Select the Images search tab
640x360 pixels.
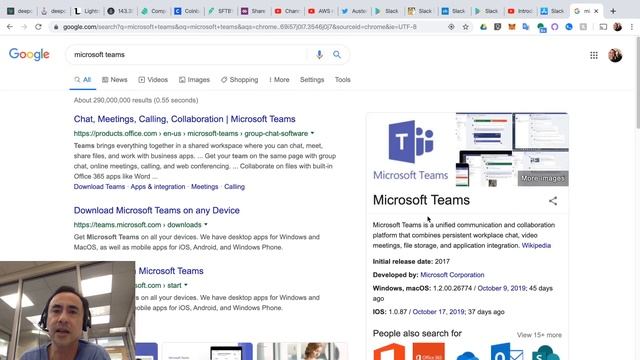click(194, 80)
